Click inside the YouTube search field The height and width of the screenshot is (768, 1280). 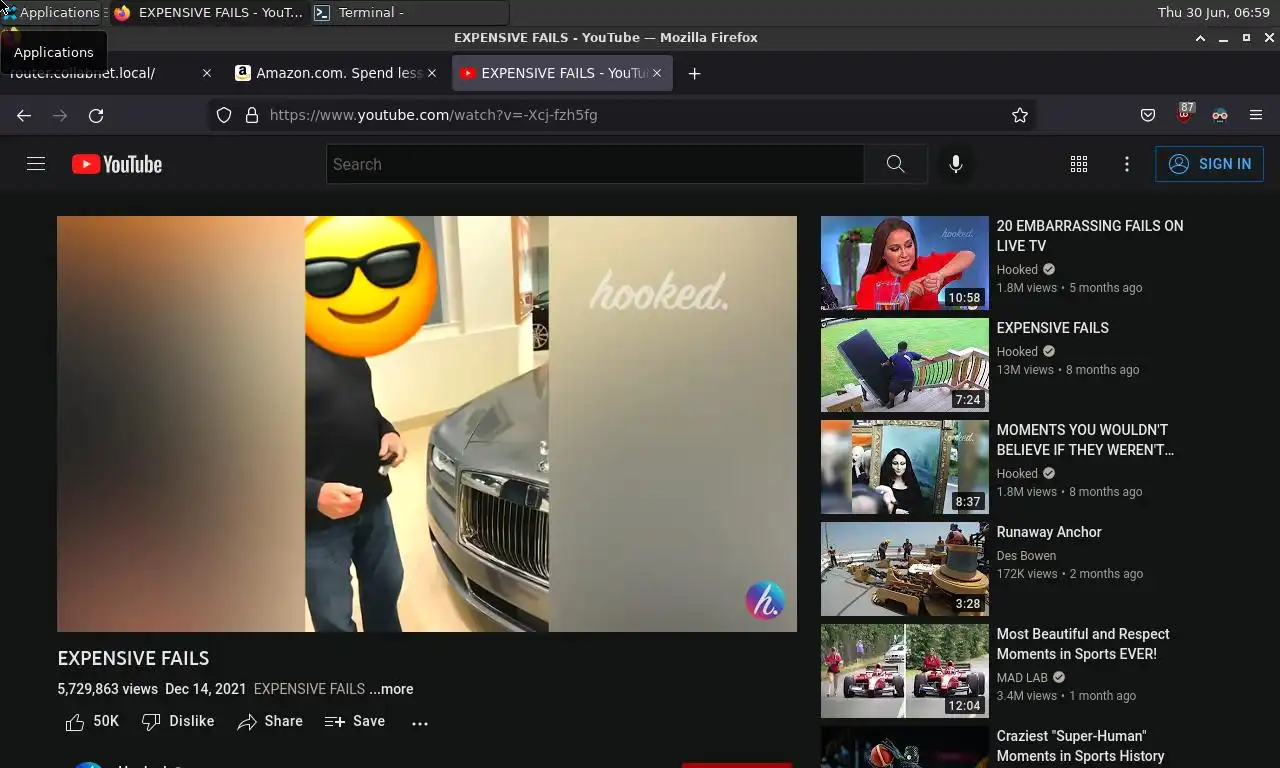[x=595, y=164]
